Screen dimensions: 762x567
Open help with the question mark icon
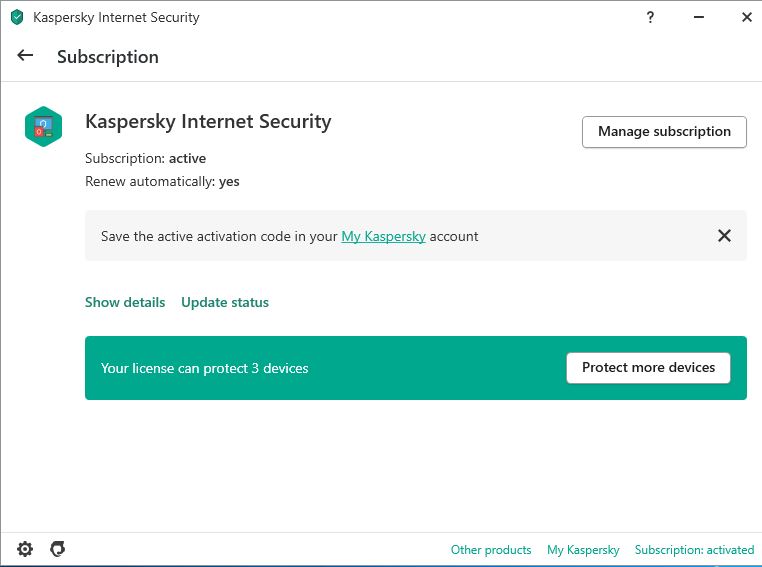[651, 17]
